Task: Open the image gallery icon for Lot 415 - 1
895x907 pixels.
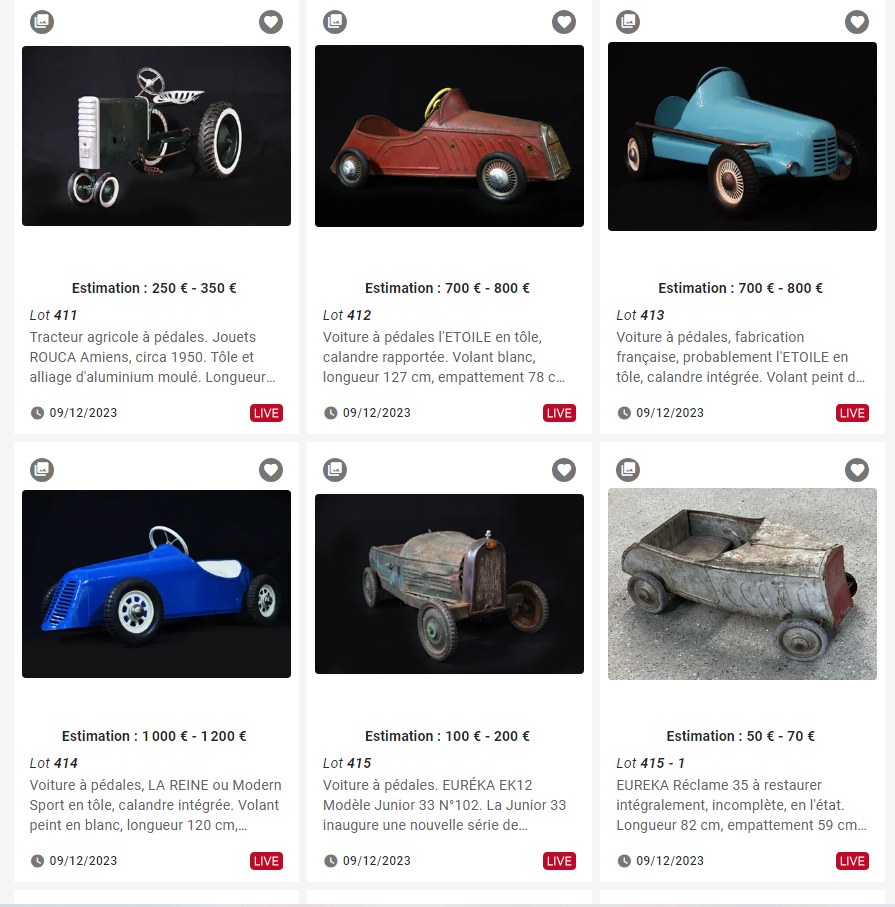Action: click(628, 470)
